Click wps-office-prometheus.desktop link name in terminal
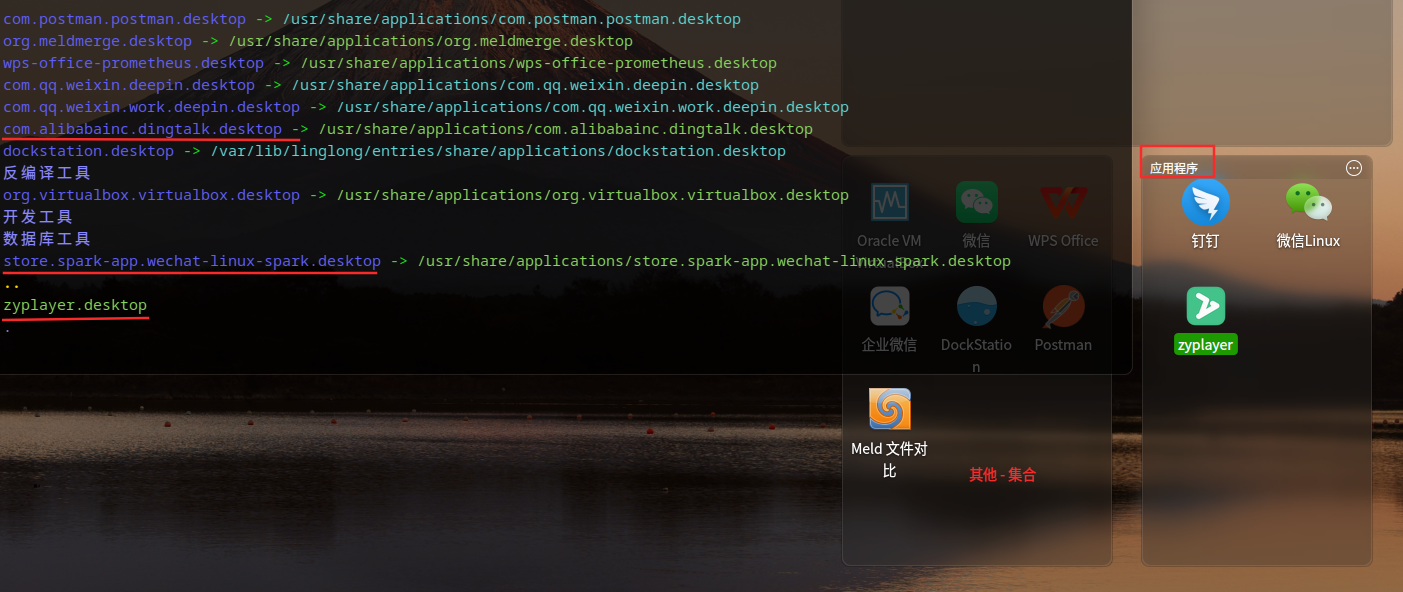 (133, 63)
